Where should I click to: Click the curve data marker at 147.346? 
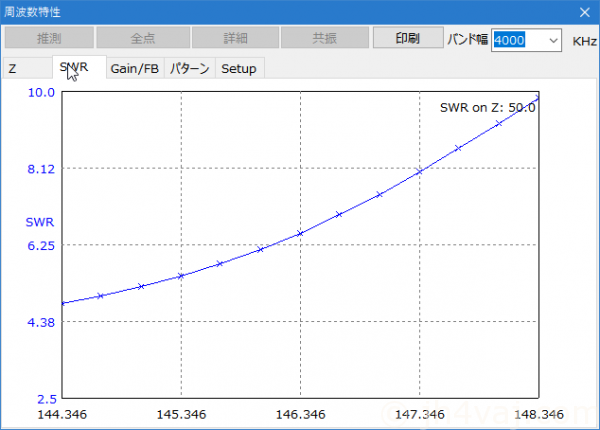tap(419, 172)
